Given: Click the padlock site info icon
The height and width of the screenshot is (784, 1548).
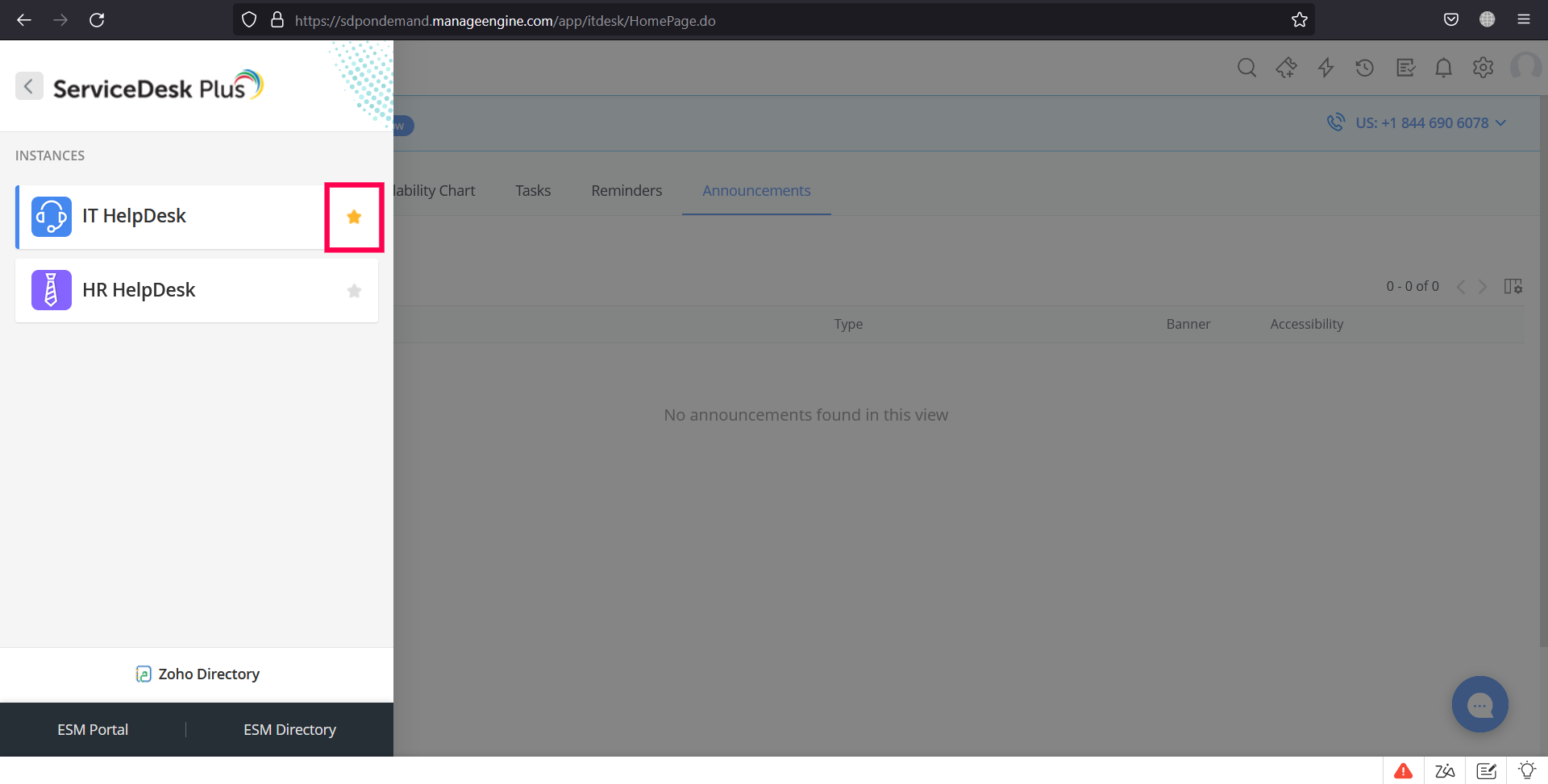Looking at the screenshot, I should 277,20.
